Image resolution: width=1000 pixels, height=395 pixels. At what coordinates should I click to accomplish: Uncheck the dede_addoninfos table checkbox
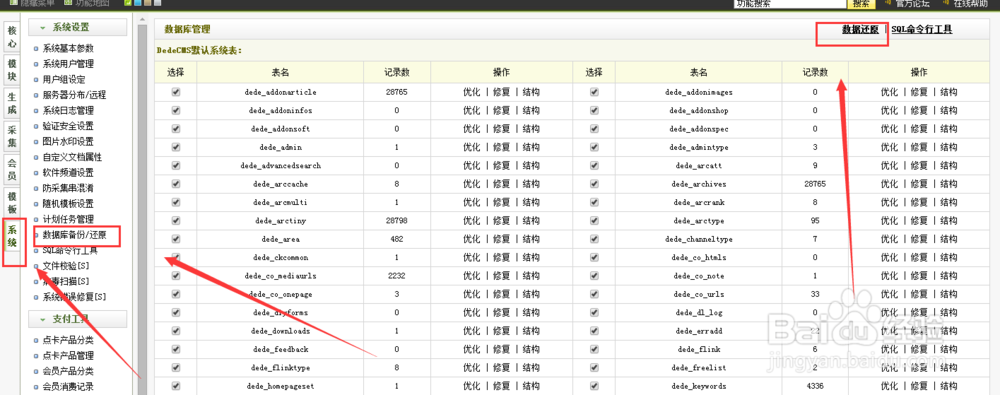(176, 110)
